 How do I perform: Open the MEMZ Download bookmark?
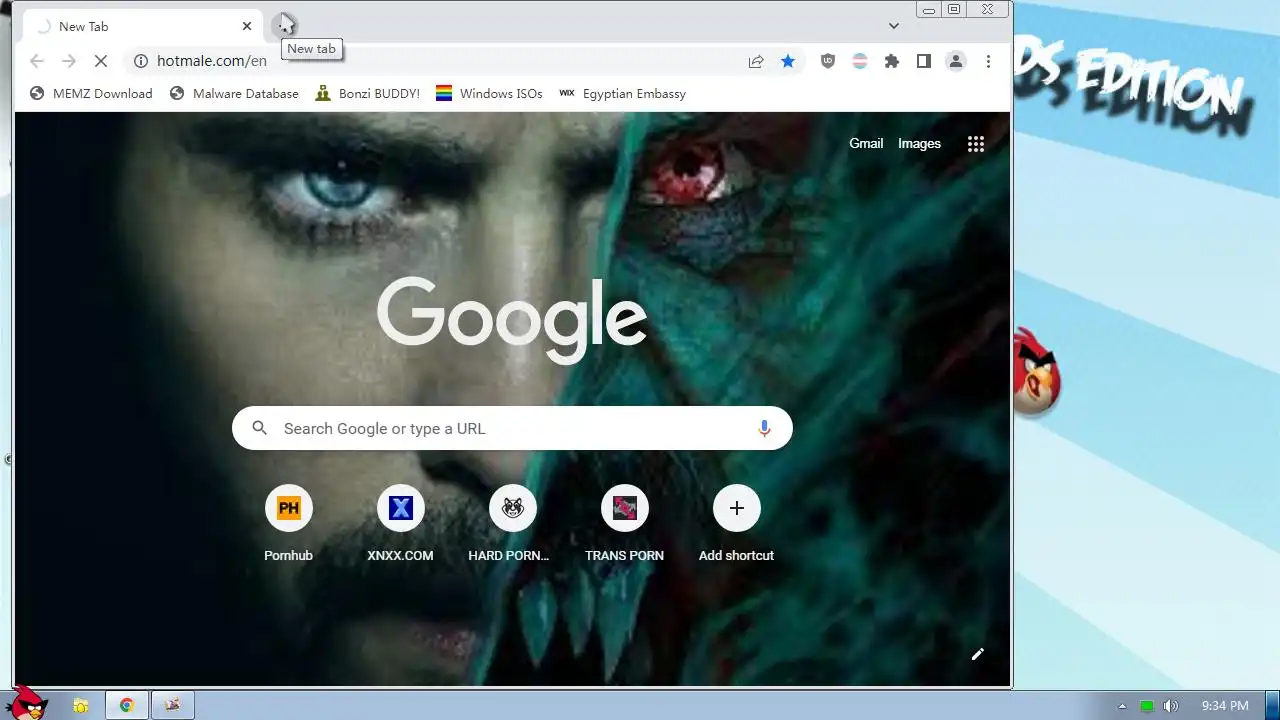91,93
